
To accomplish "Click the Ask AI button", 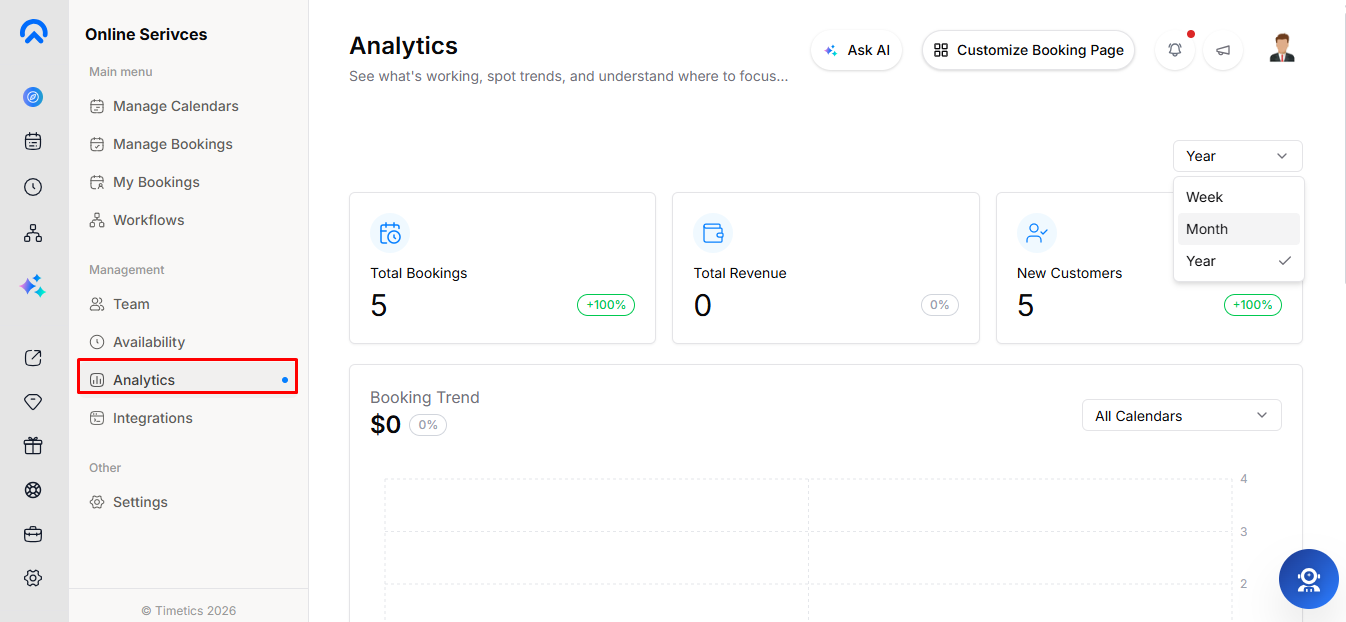I will (x=857, y=50).
